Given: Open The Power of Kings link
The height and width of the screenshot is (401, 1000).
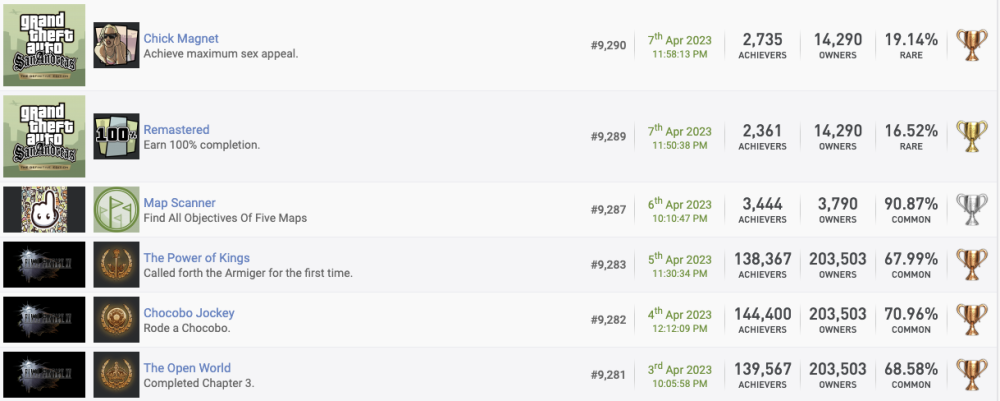Looking at the screenshot, I should pyautogui.click(x=196, y=258).
